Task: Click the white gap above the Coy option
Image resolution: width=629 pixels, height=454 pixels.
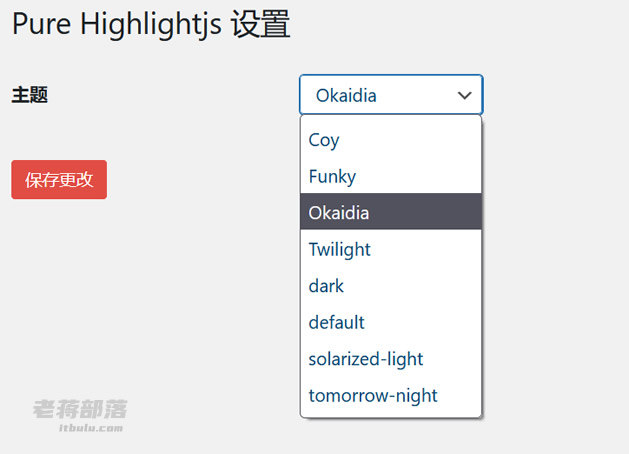Action: pyautogui.click(x=391, y=119)
